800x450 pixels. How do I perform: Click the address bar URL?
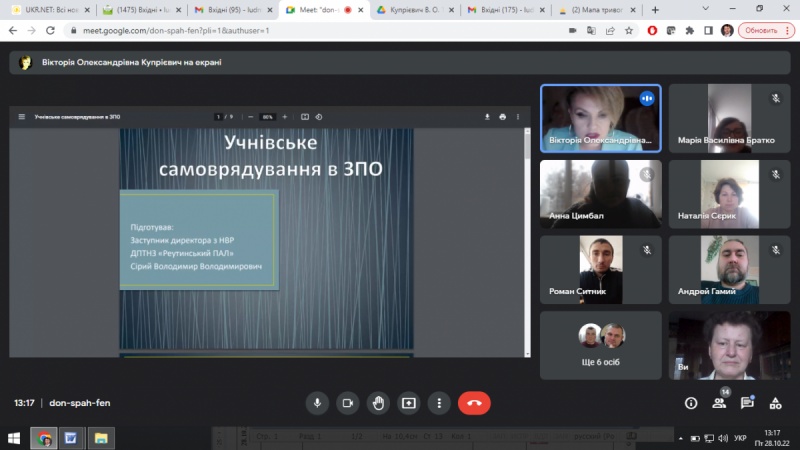point(176,31)
